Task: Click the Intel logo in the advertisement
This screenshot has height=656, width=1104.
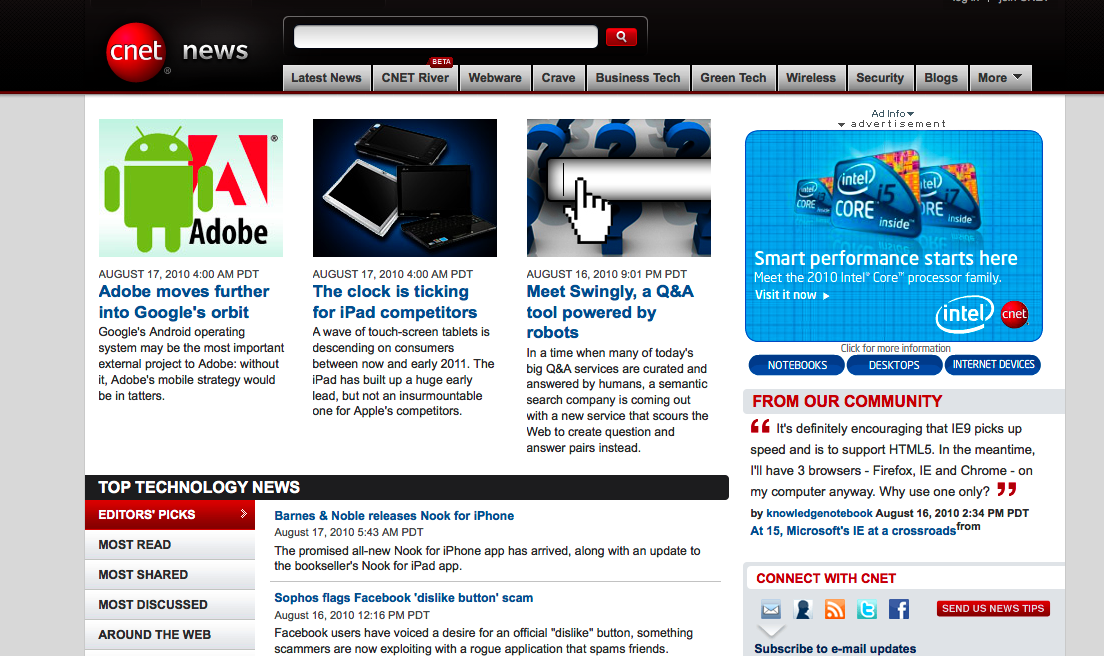Action: pos(964,315)
